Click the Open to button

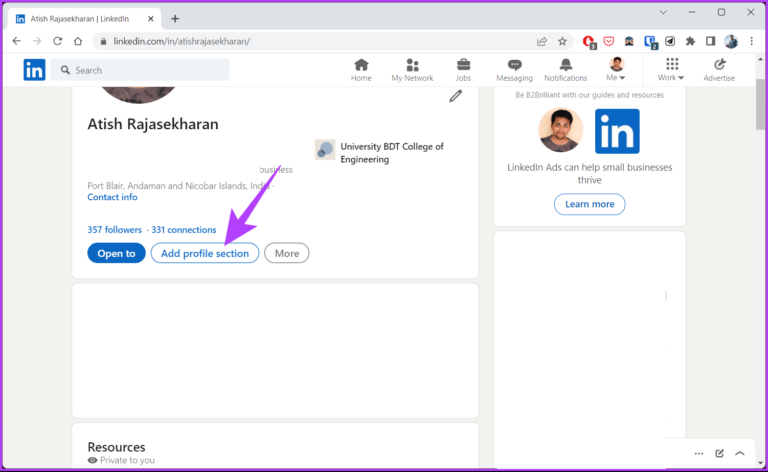pyautogui.click(x=116, y=253)
